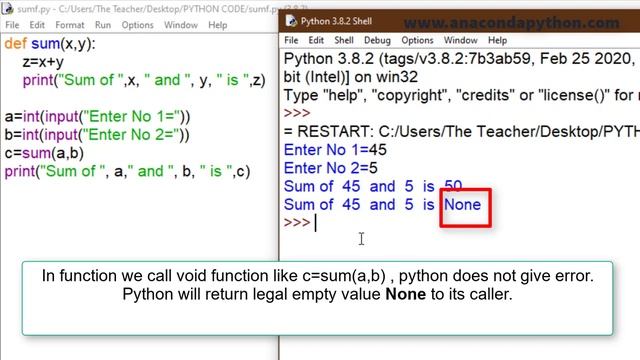The image size is (640, 360).
Task: Open Edit menu in Python Shell
Action: click(316, 40)
